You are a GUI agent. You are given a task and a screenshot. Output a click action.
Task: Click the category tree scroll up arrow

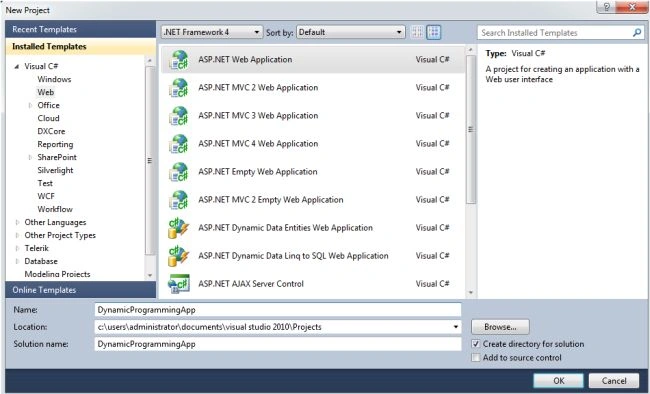pyautogui.click(x=150, y=61)
